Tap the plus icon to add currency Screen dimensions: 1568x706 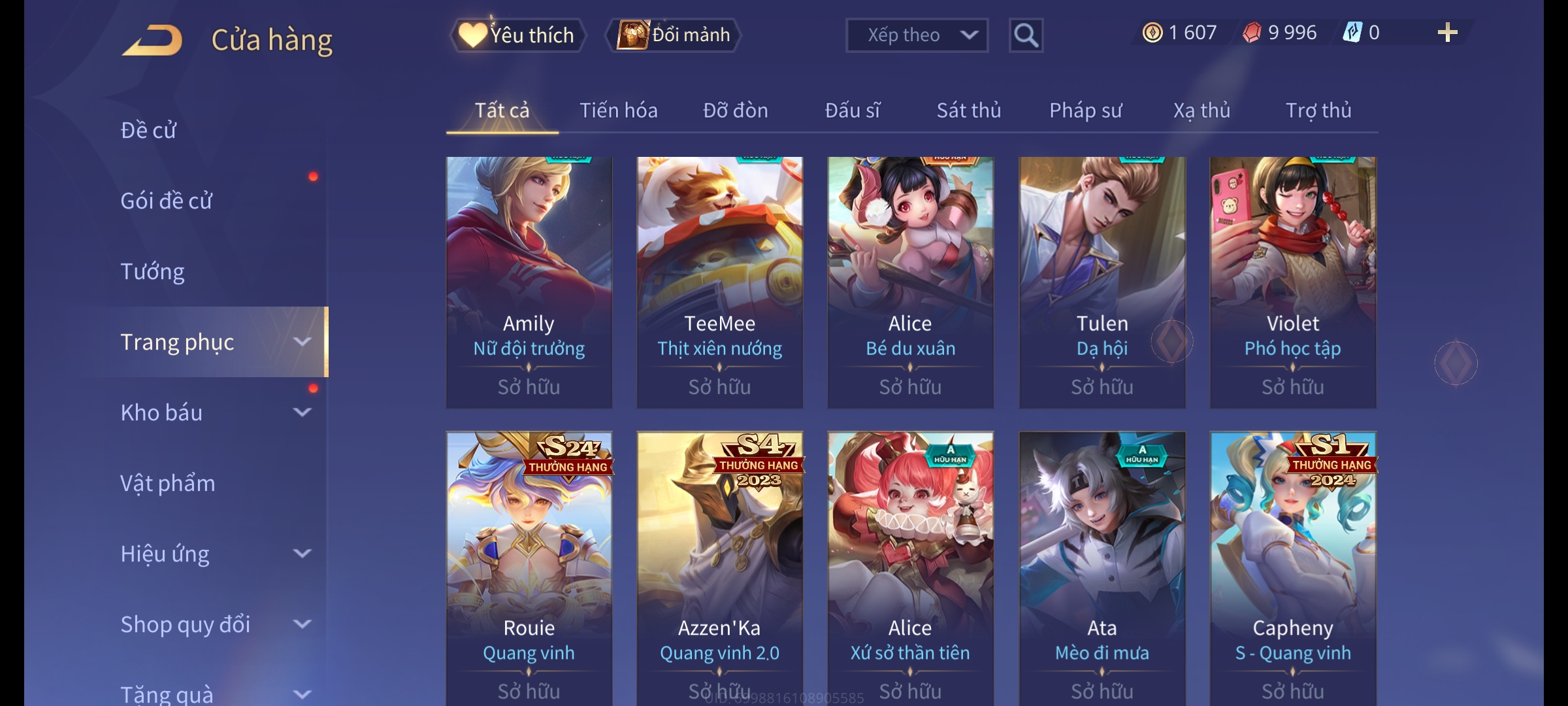tap(1448, 33)
